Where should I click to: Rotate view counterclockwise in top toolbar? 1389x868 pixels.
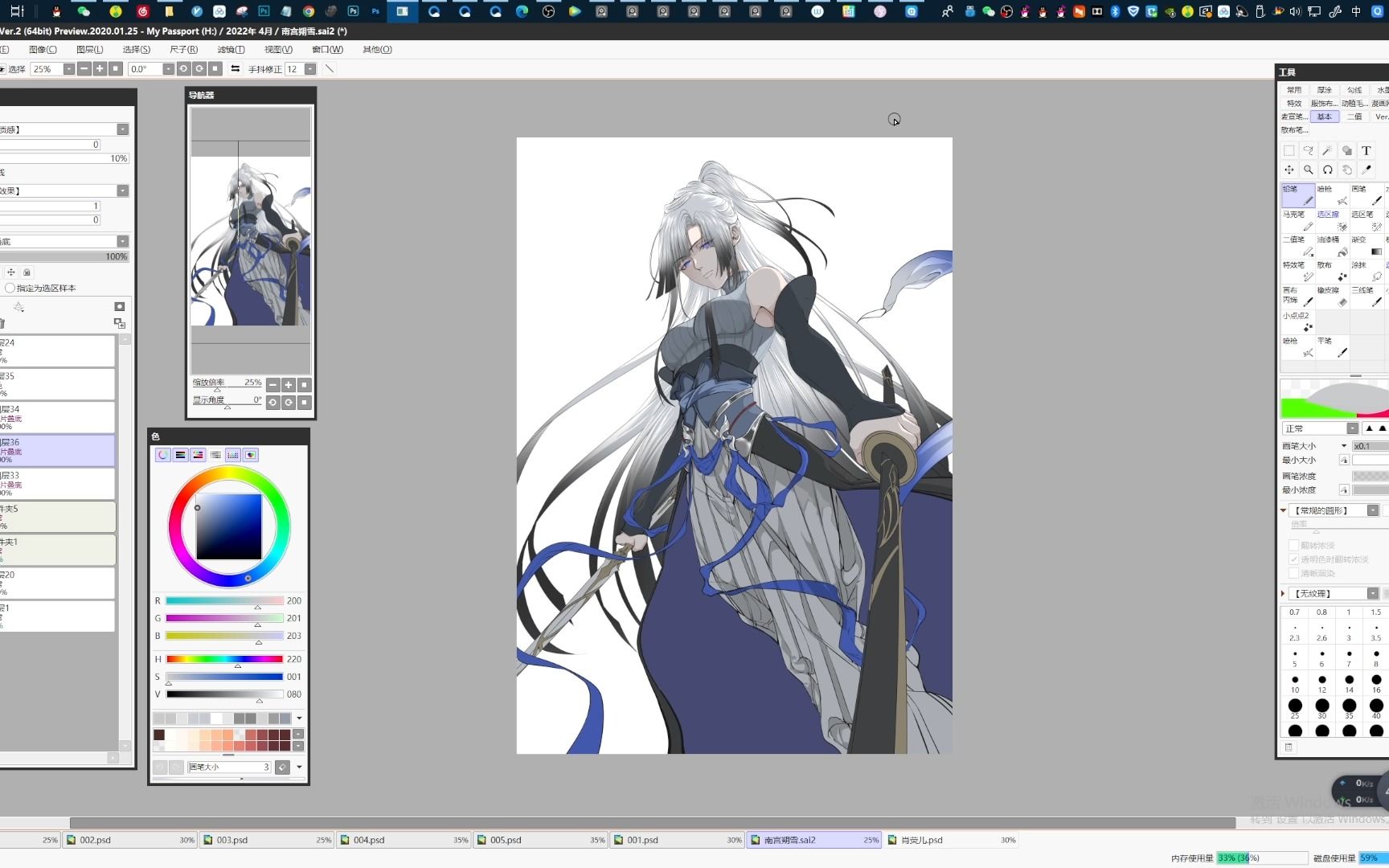pos(184,69)
